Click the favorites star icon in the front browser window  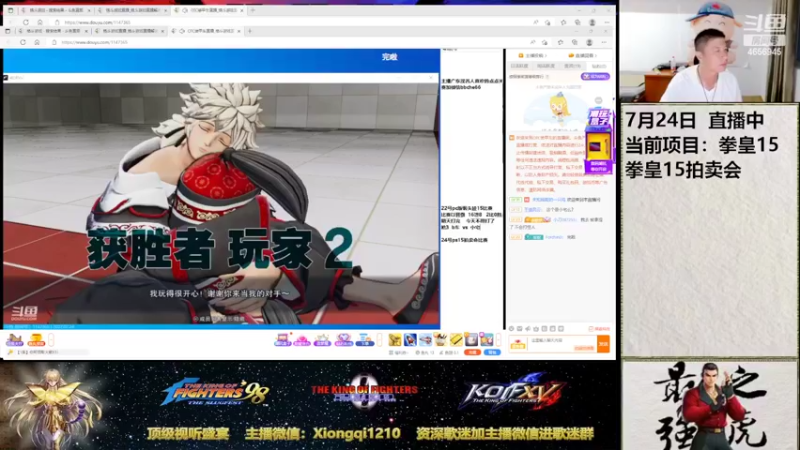coord(561,42)
